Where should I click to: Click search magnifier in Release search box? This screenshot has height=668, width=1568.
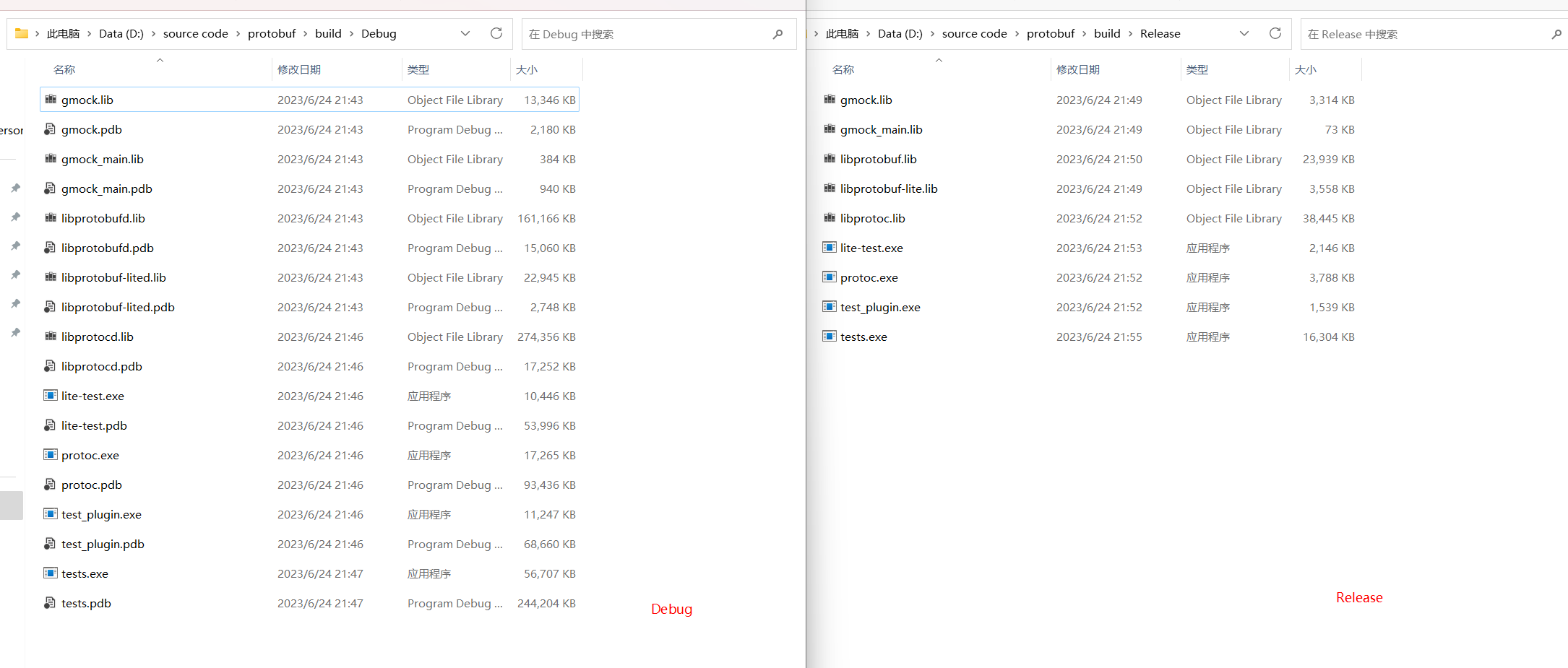coord(1556,34)
